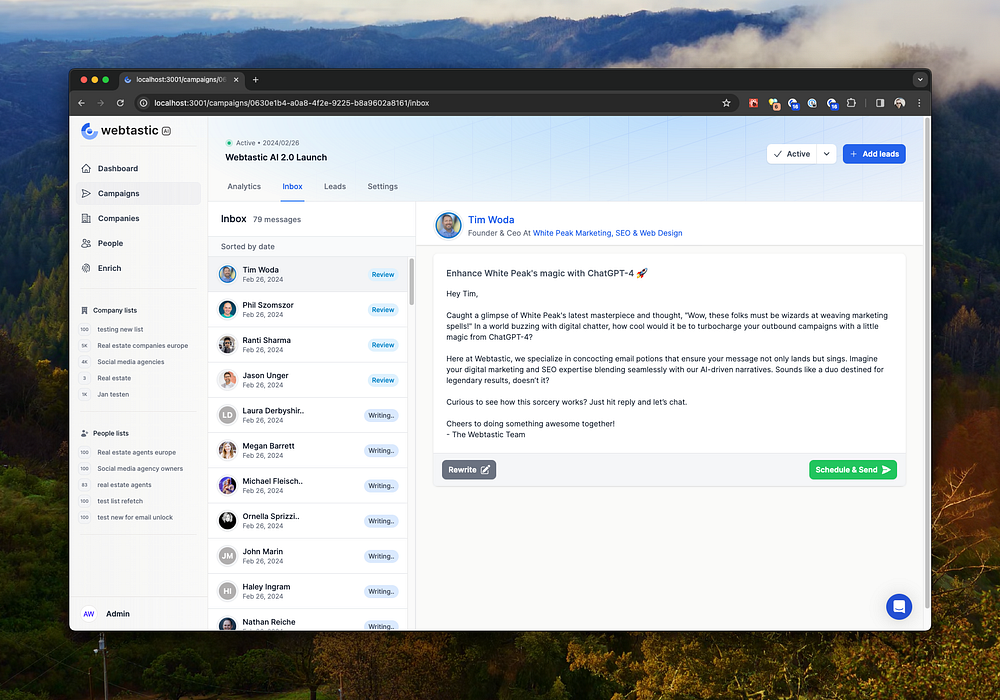Expand the Active status dropdown arrow
The image size is (1000, 700).
pos(827,154)
